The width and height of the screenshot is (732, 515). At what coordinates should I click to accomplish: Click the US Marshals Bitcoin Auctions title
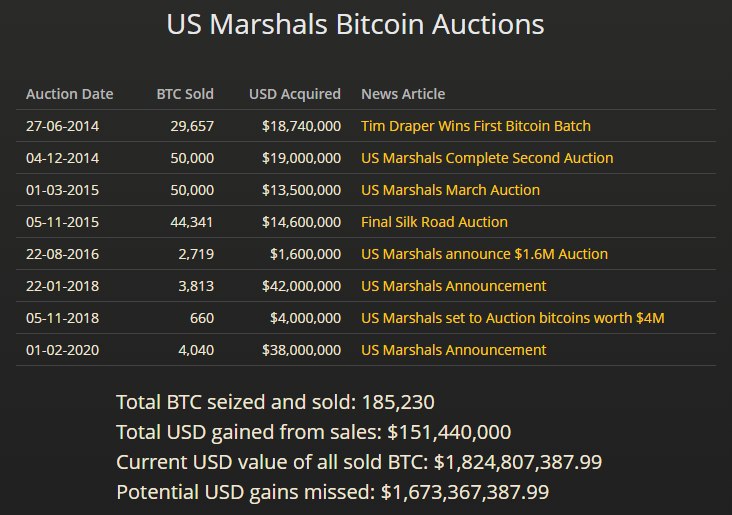356,24
